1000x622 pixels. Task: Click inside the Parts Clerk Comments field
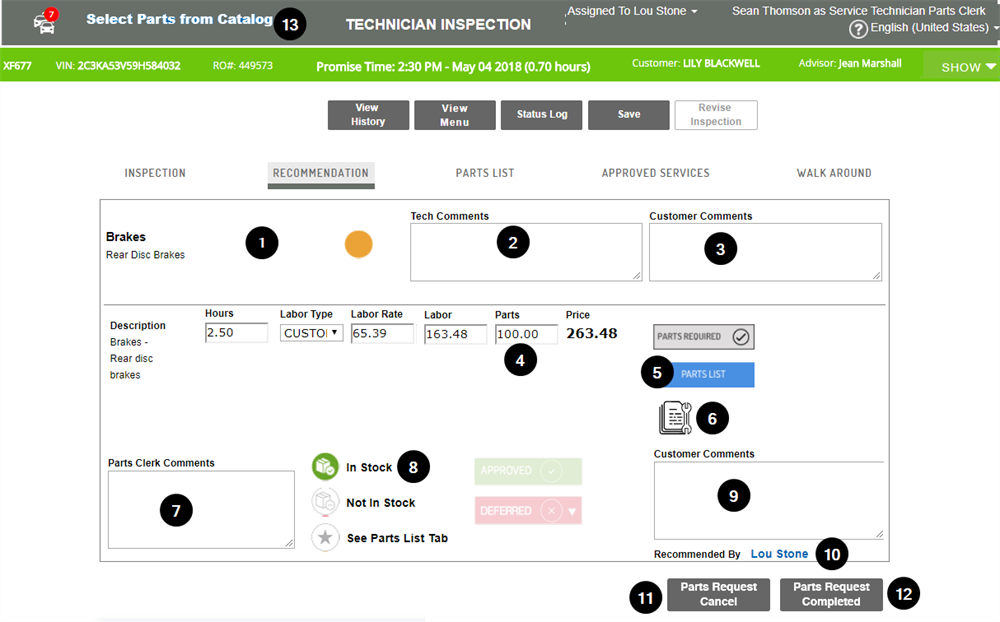(x=200, y=509)
